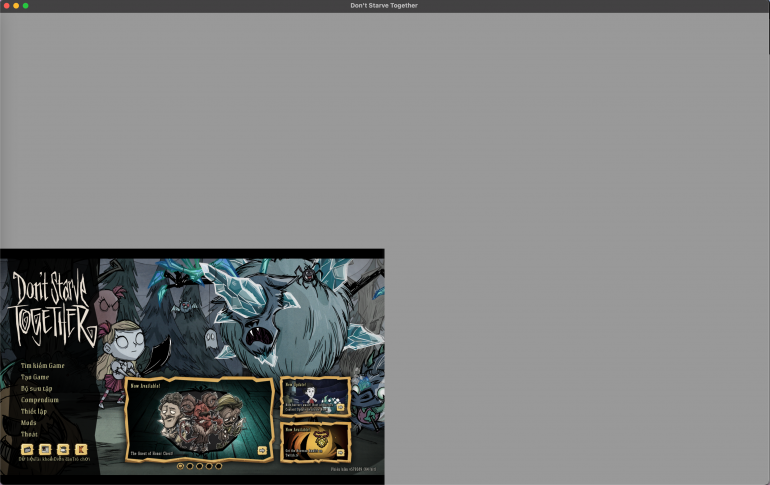Close the Don't Starve Together window

point(6,5)
